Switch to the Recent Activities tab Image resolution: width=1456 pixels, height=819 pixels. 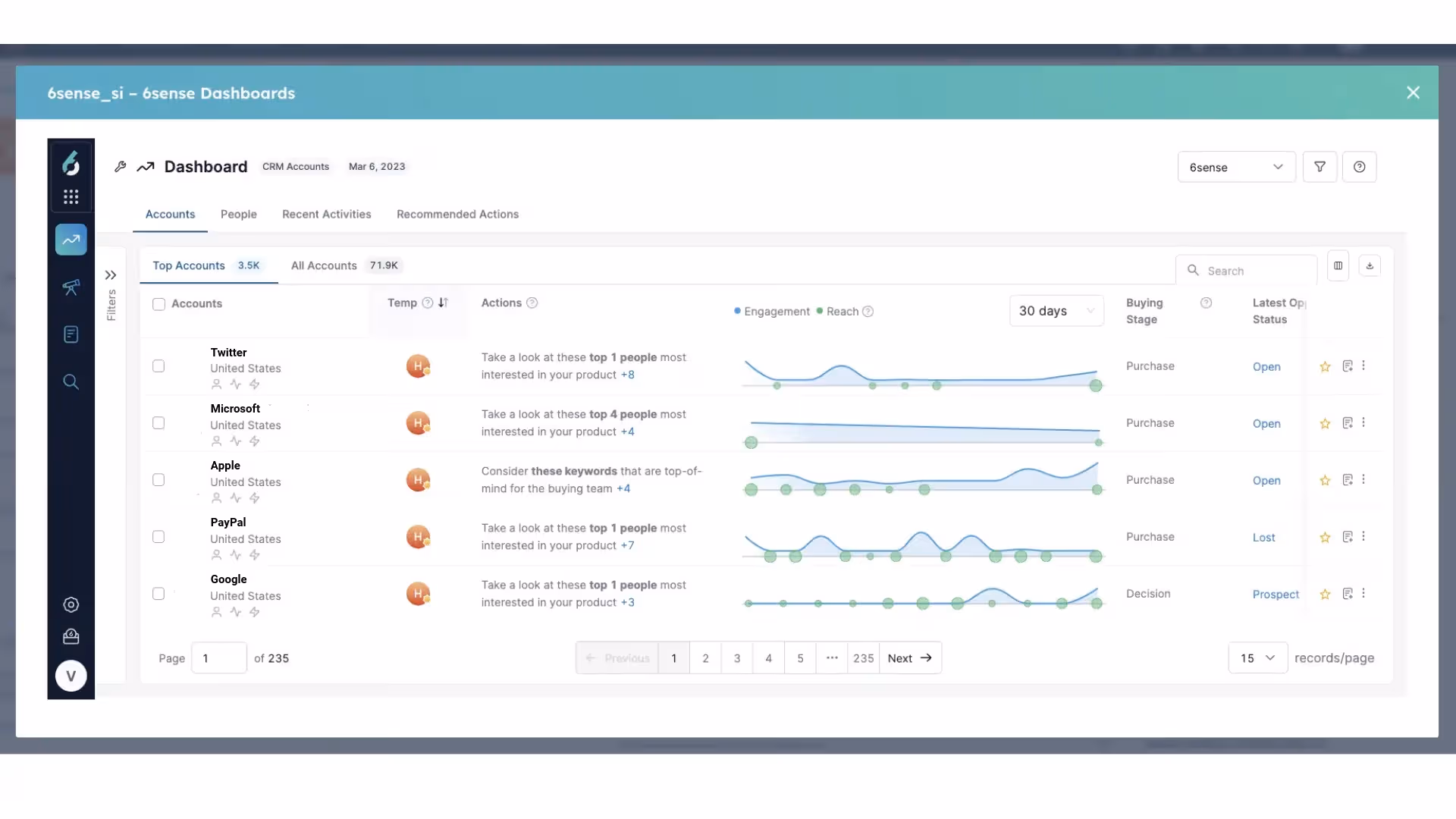[327, 215]
